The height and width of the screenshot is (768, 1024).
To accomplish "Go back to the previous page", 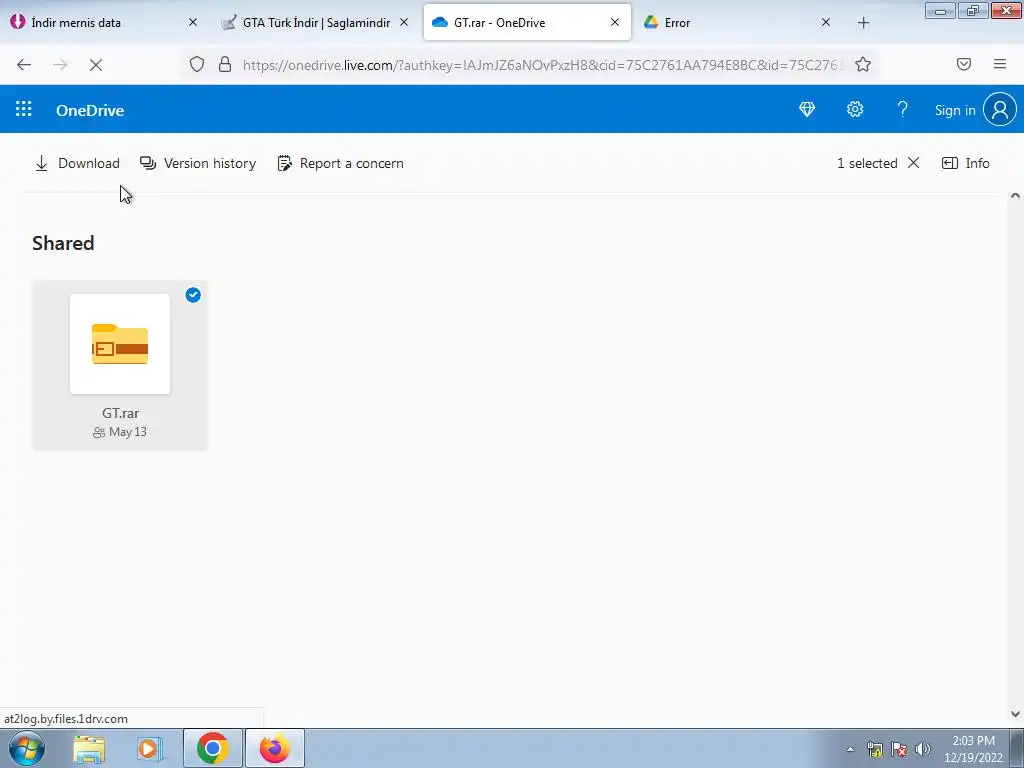I will (24, 65).
